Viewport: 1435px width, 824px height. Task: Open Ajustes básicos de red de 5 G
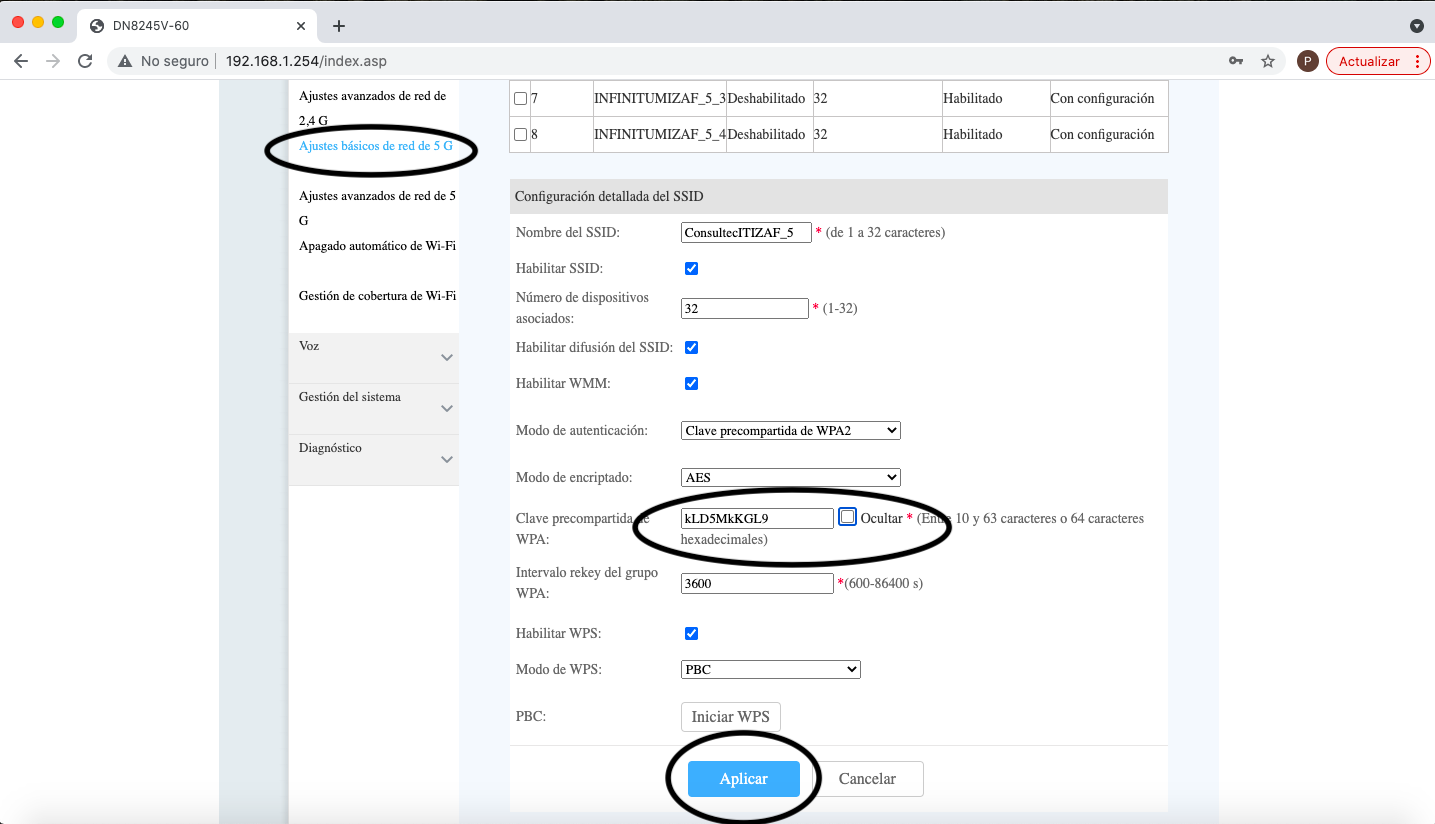tap(375, 146)
